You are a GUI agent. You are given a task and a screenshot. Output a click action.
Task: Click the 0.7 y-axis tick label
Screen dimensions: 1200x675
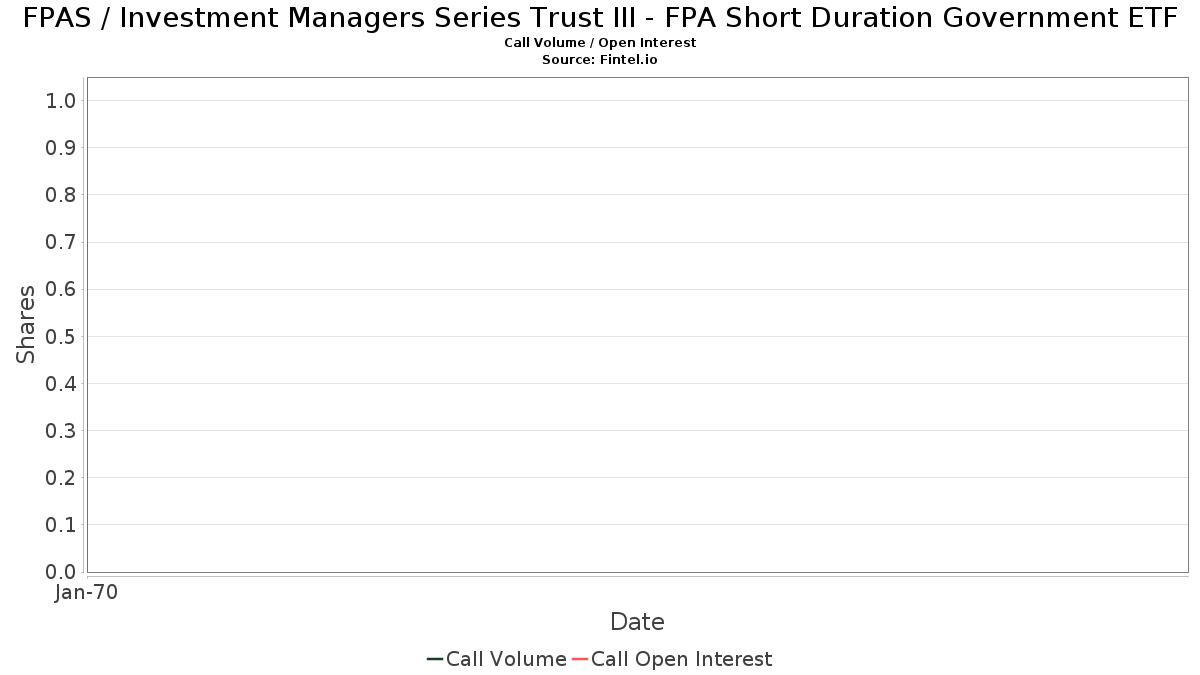pos(61,242)
